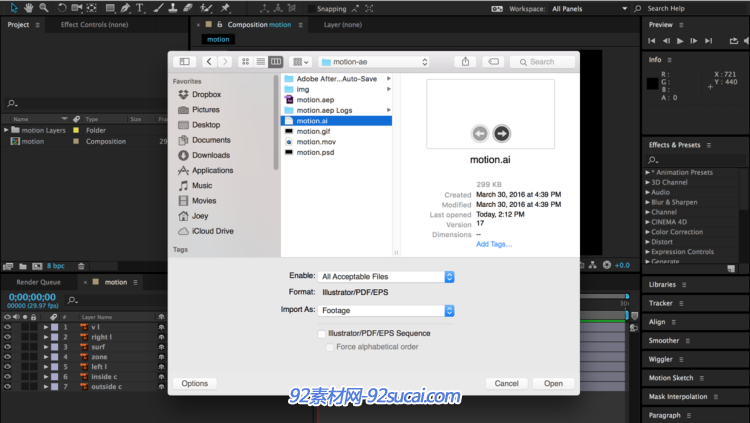Image resolution: width=750 pixels, height=423 pixels.
Task: Open the Wiggler panel tab
Action: (661, 359)
